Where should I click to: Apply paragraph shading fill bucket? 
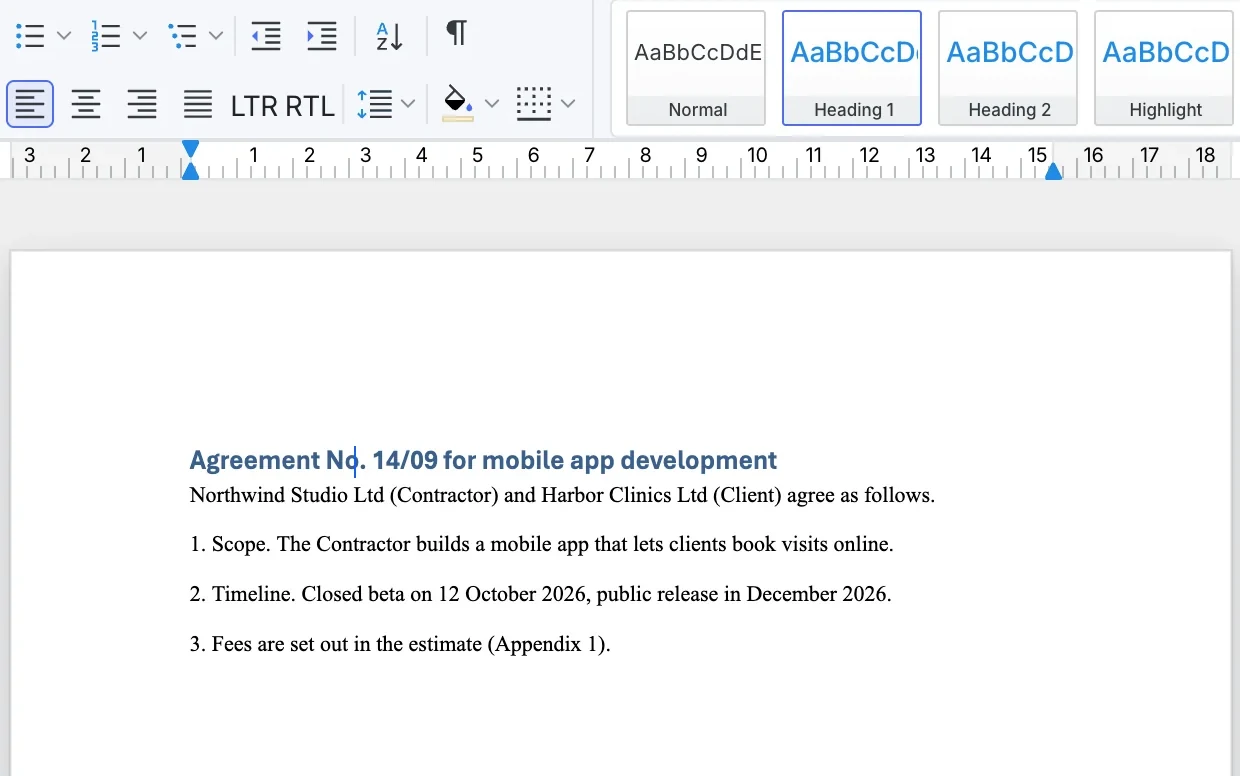tap(458, 104)
